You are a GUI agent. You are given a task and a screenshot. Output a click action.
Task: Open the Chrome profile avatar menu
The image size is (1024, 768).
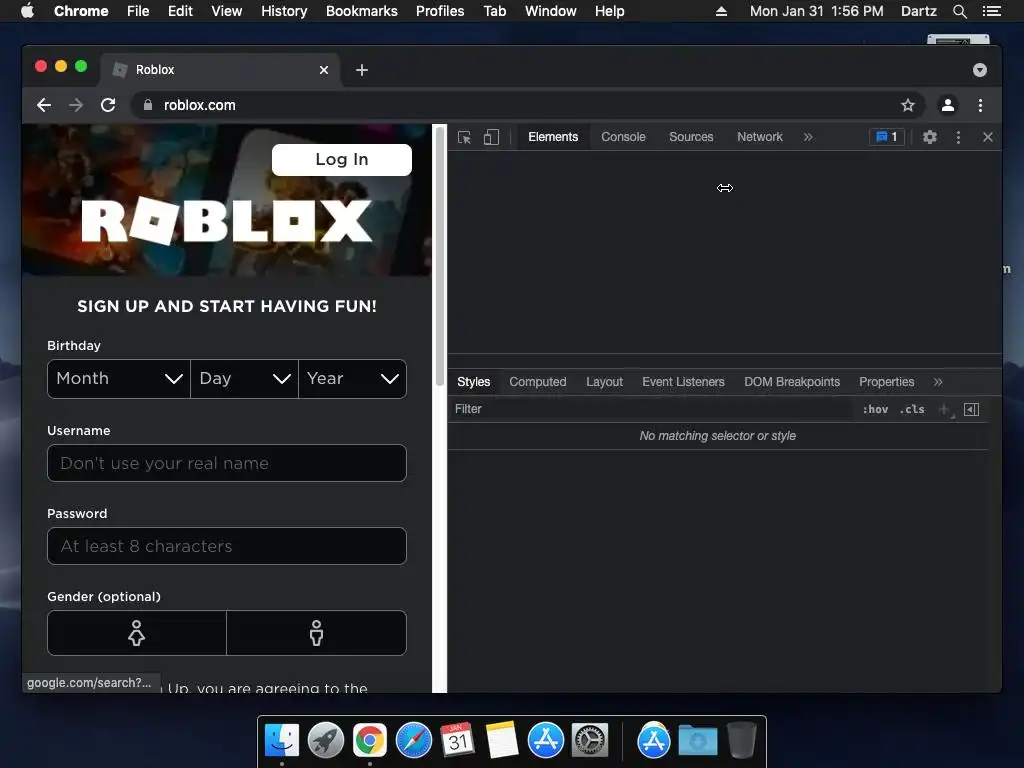(948, 105)
